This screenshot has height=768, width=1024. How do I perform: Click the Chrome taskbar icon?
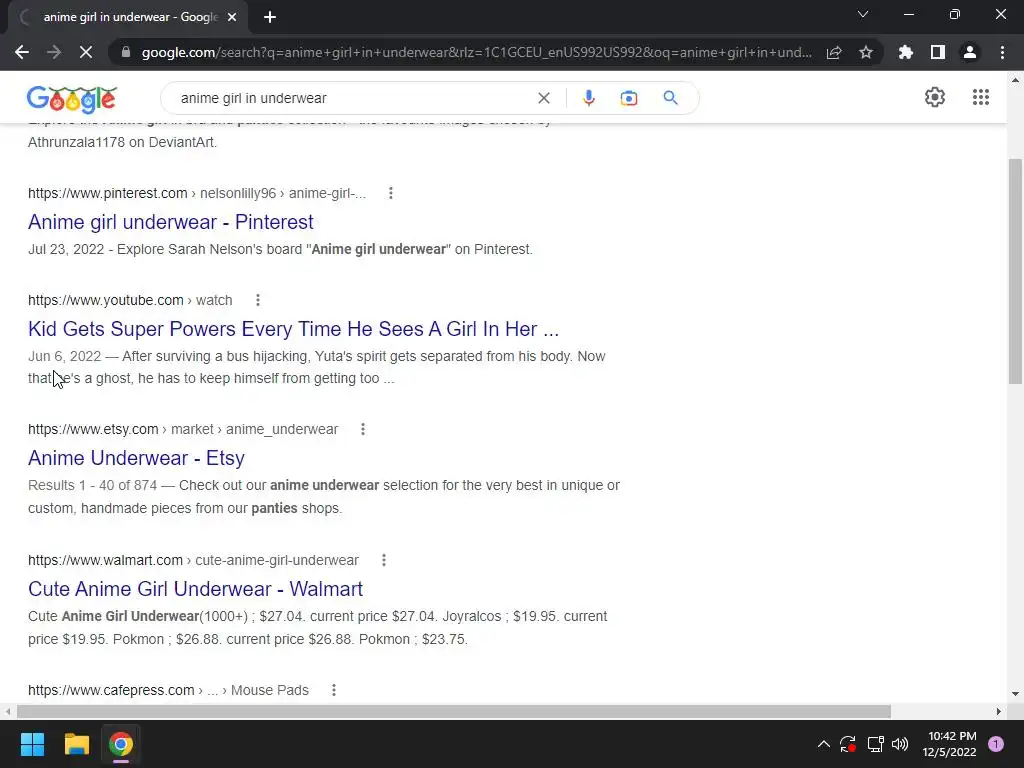(121, 744)
